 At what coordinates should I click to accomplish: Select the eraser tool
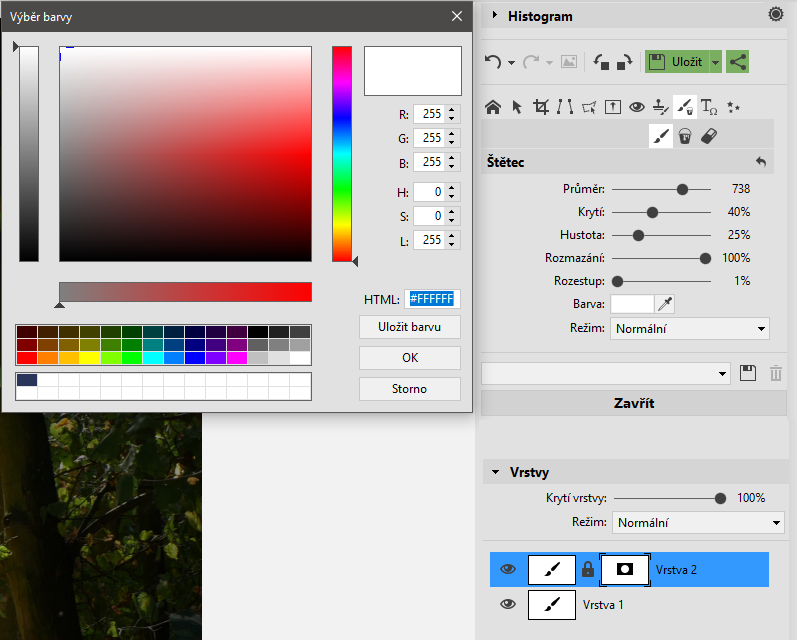click(x=710, y=136)
